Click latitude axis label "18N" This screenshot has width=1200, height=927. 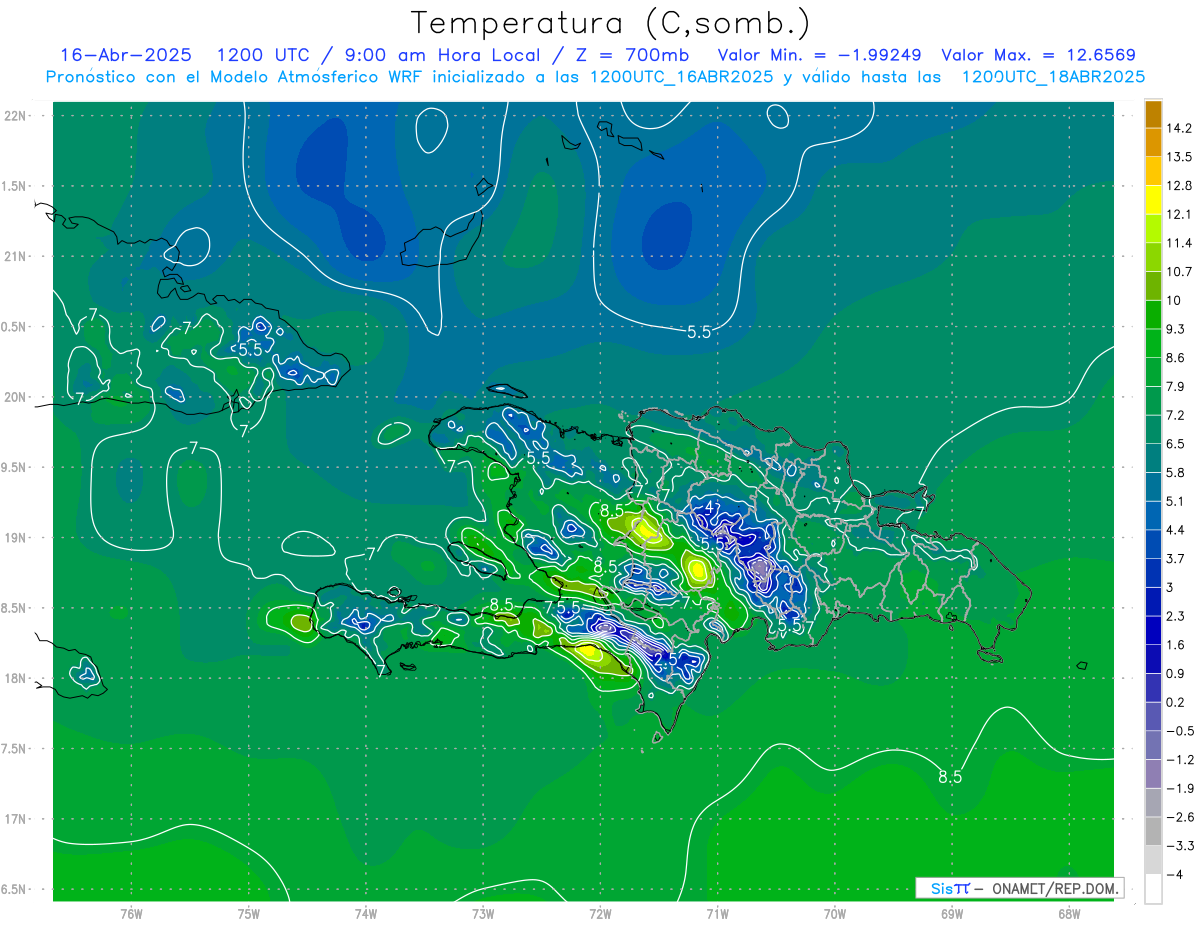click(17, 678)
